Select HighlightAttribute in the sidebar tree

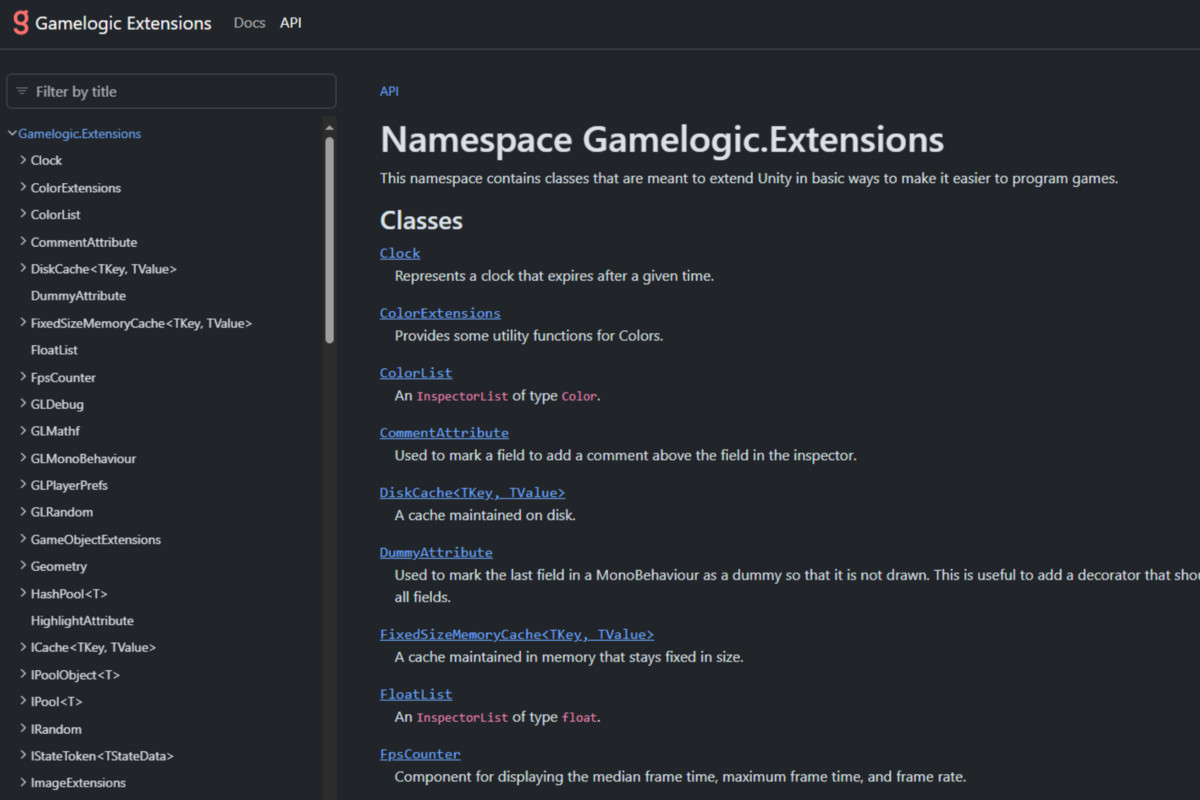pyautogui.click(x=82, y=621)
